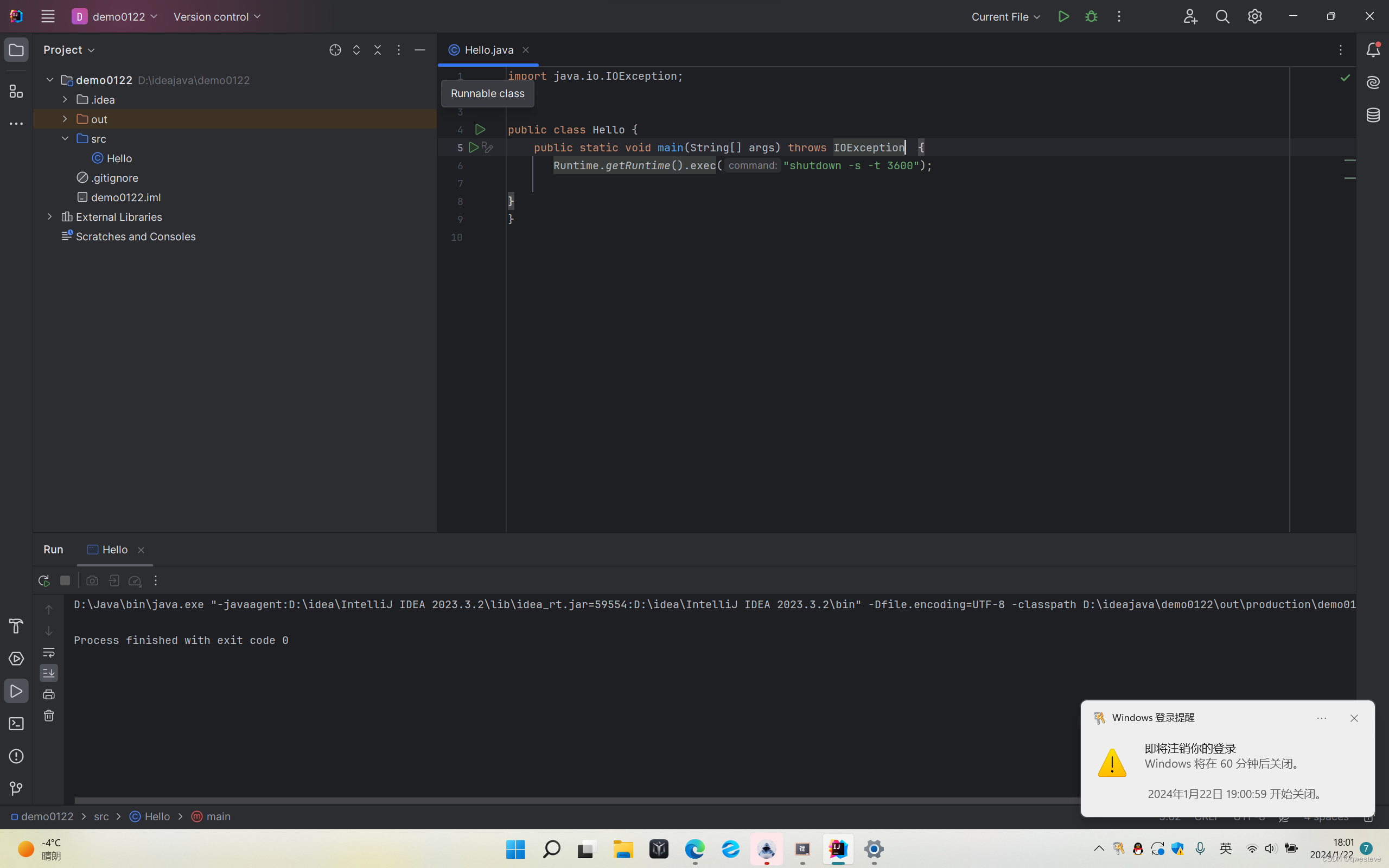
Task: Open File Explorer from the Windows taskbar
Action: [623, 849]
